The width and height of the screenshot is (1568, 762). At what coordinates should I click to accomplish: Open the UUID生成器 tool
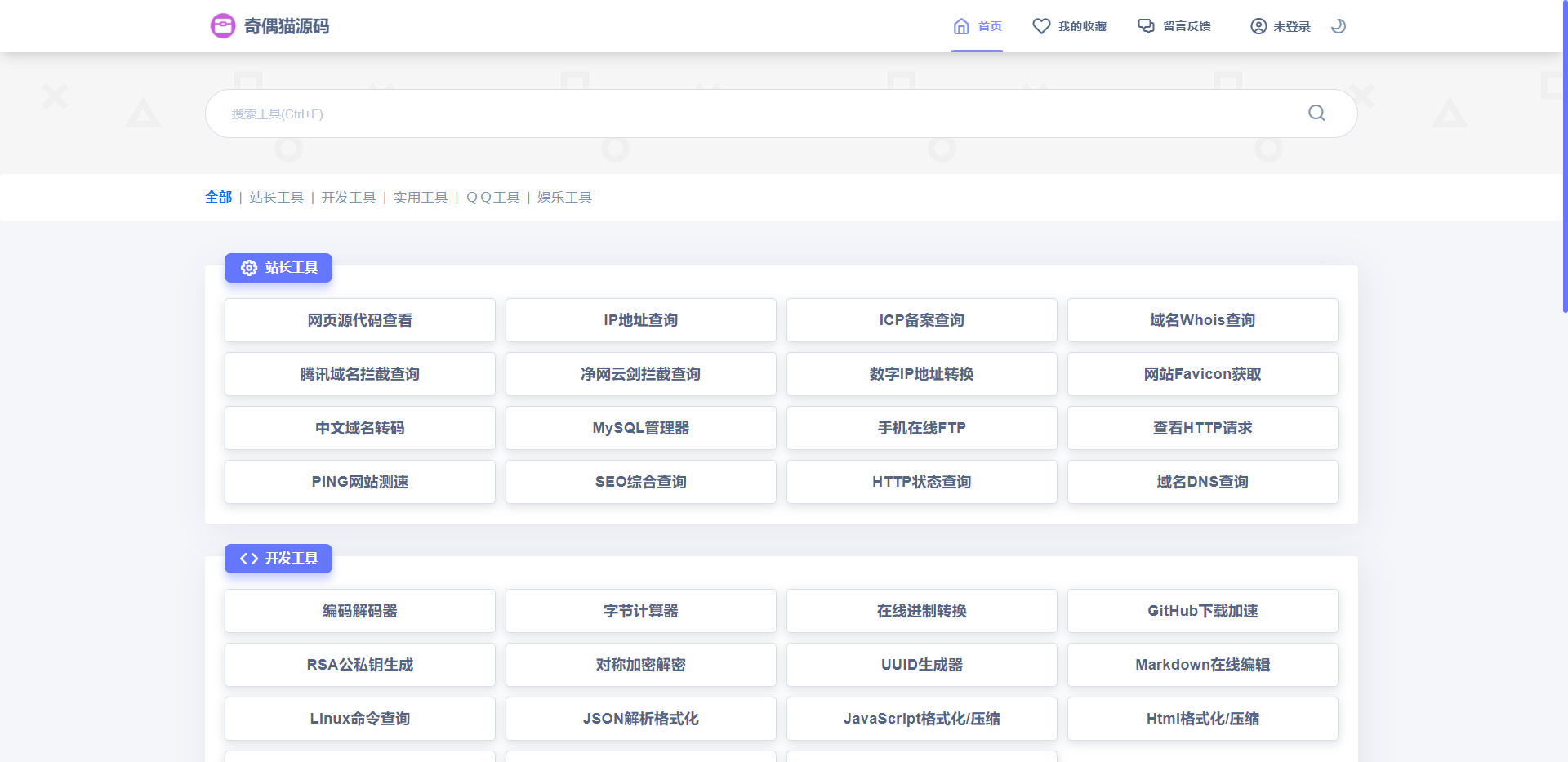(x=922, y=665)
